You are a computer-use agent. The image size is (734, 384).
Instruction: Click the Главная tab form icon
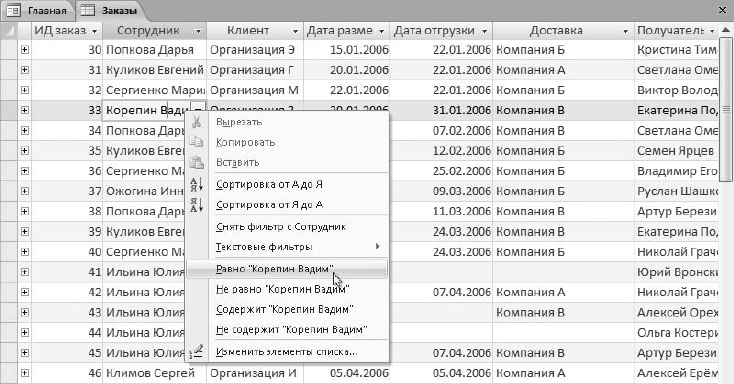coord(14,10)
